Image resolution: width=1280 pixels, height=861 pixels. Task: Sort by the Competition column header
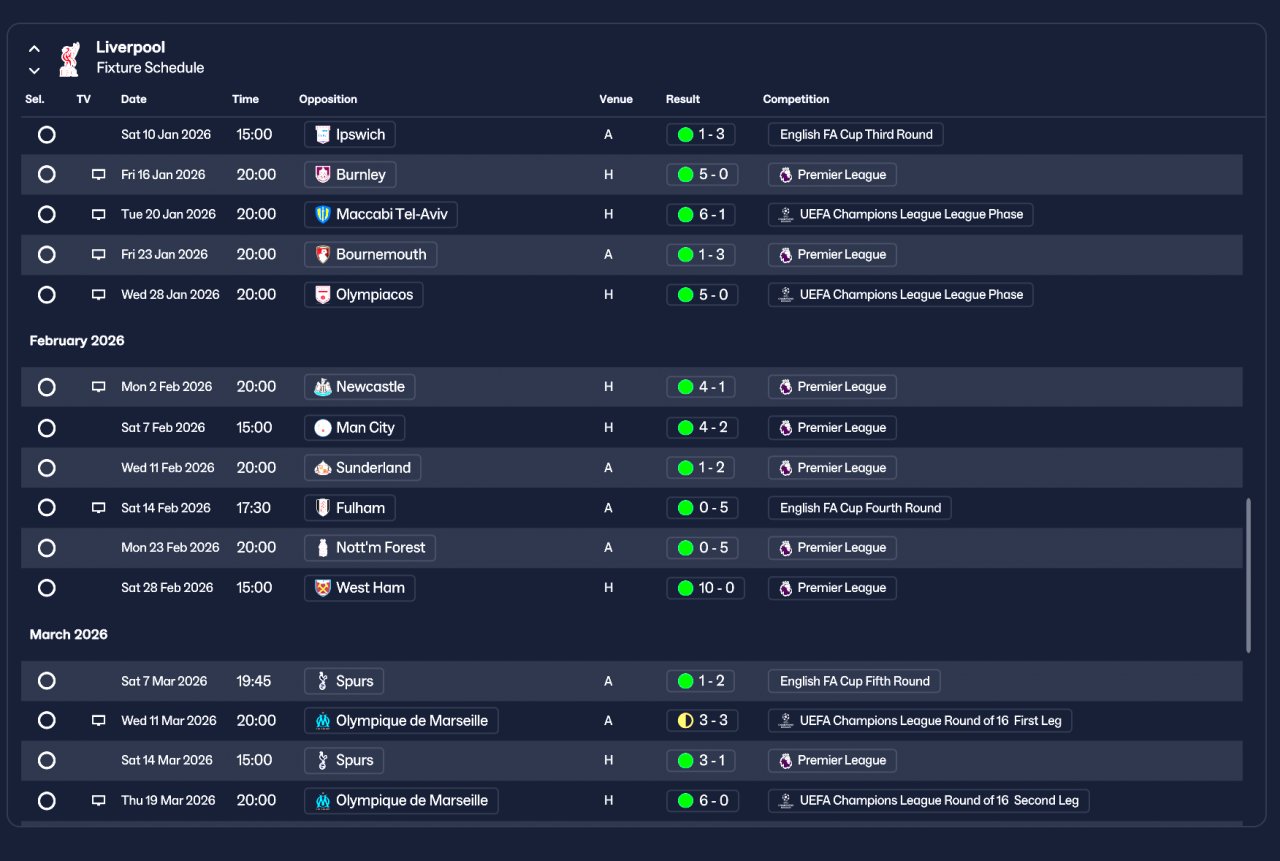(x=796, y=99)
